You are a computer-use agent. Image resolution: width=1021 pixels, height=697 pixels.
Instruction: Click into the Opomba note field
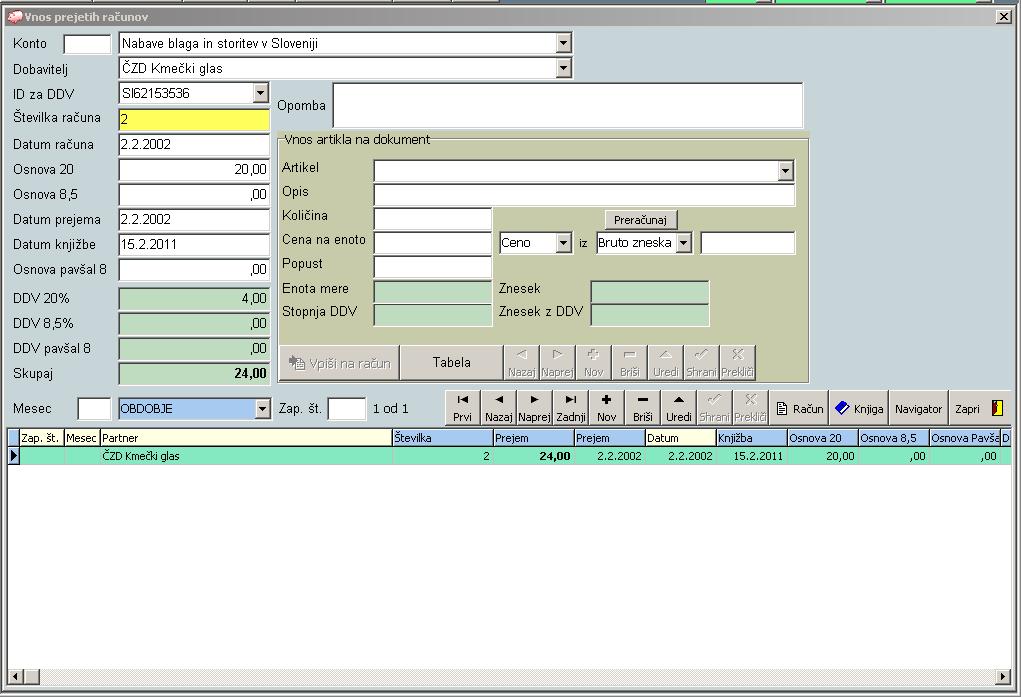(x=567, y=105)
